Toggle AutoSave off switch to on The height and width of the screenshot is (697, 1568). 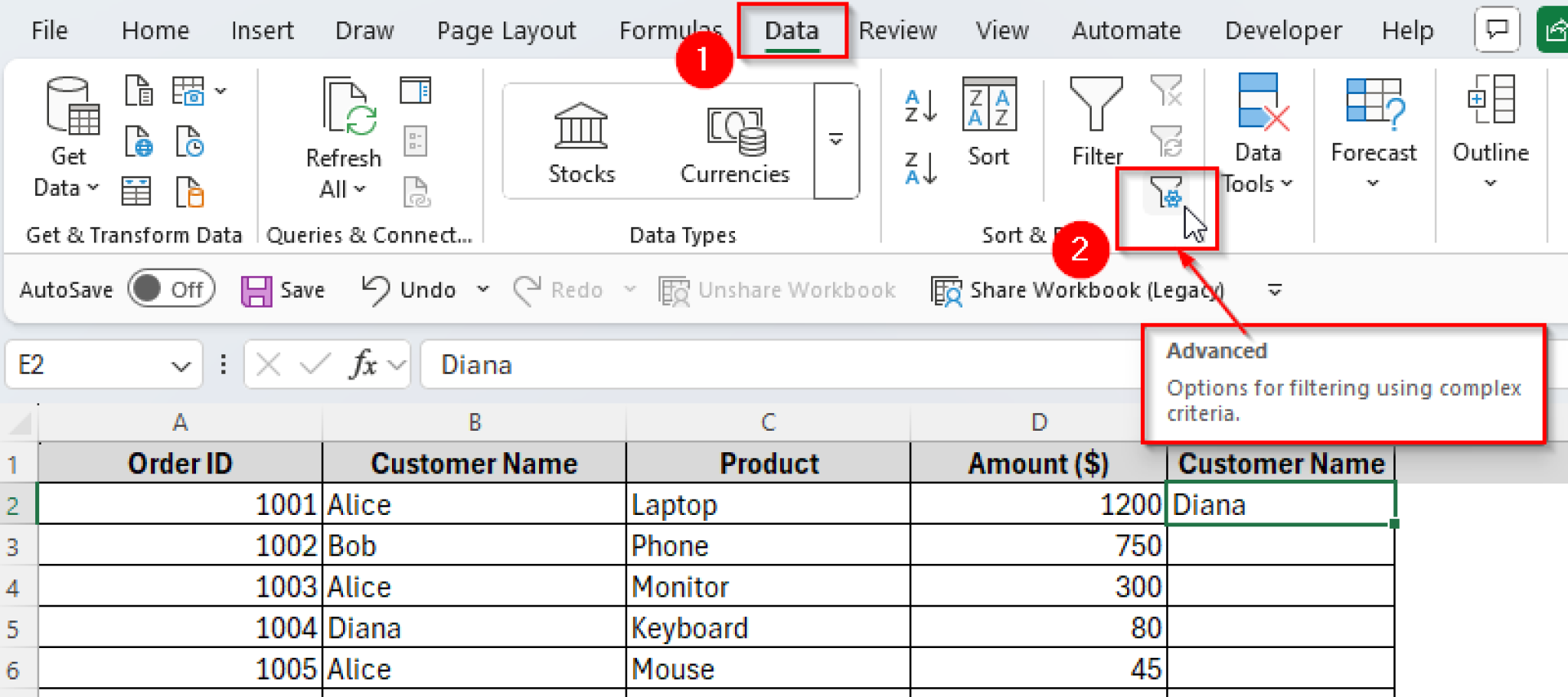(170, 289)
